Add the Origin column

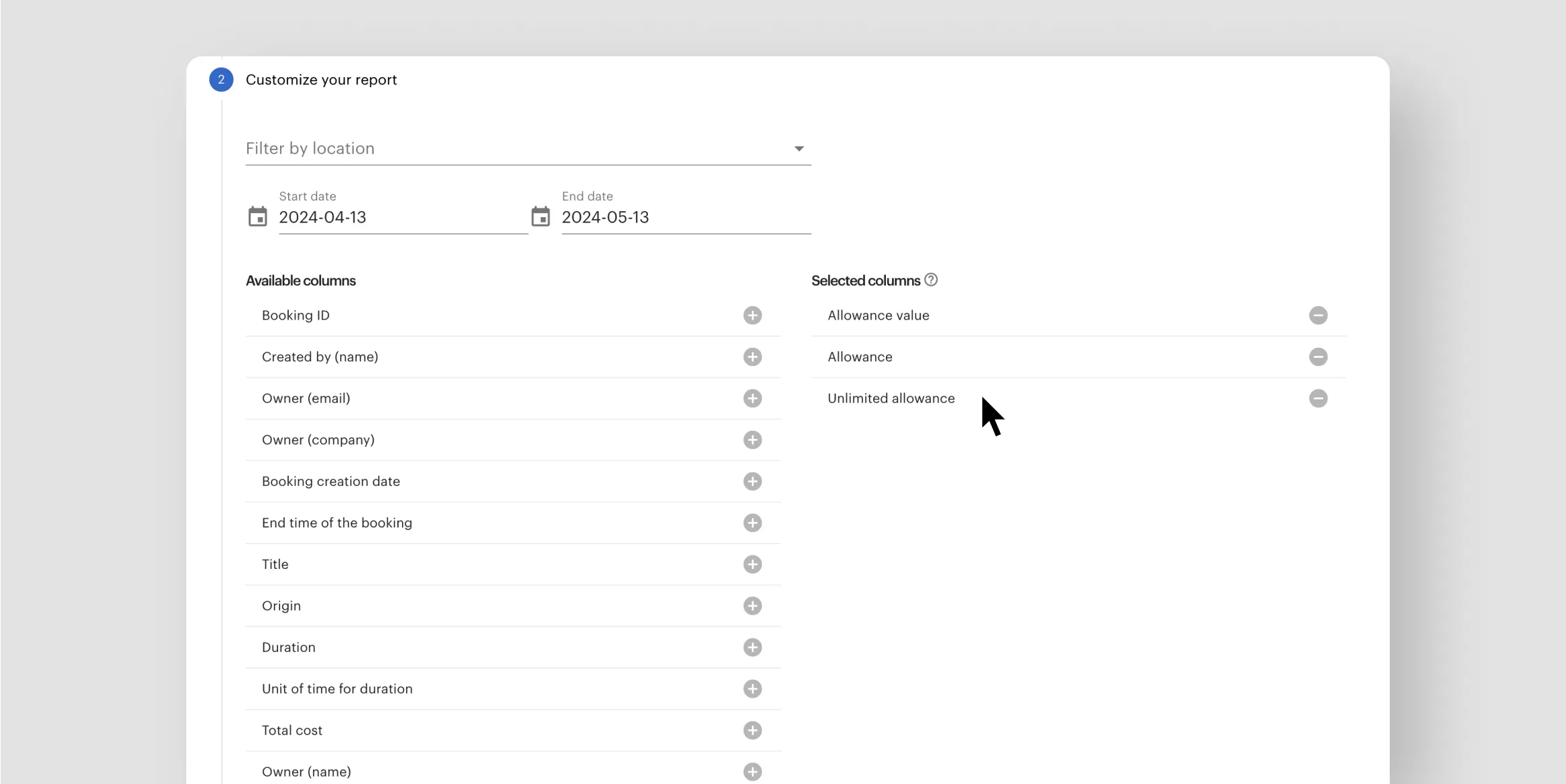point(753,606)
